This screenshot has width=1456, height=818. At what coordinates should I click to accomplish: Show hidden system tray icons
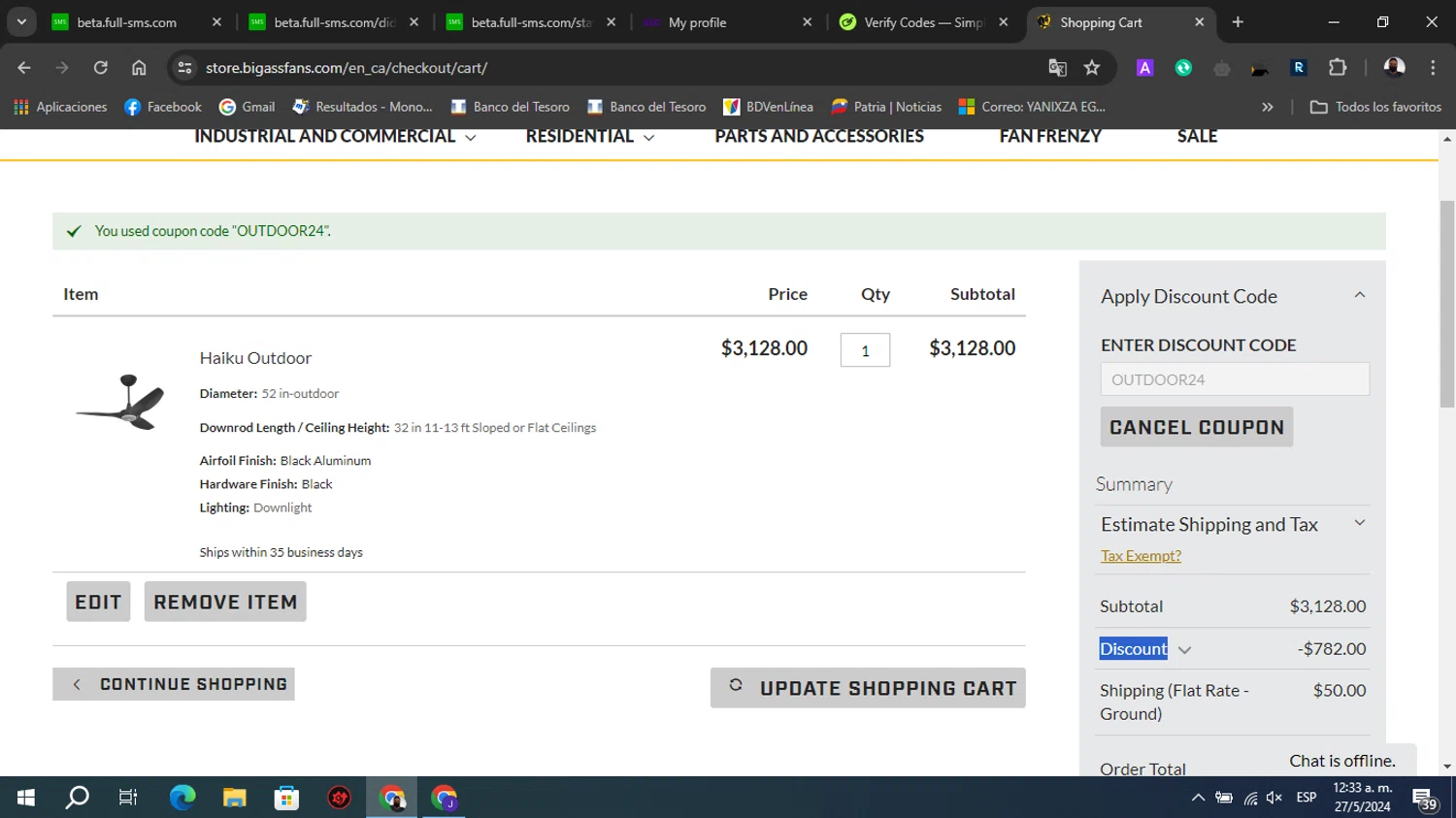click(1198, 798)
